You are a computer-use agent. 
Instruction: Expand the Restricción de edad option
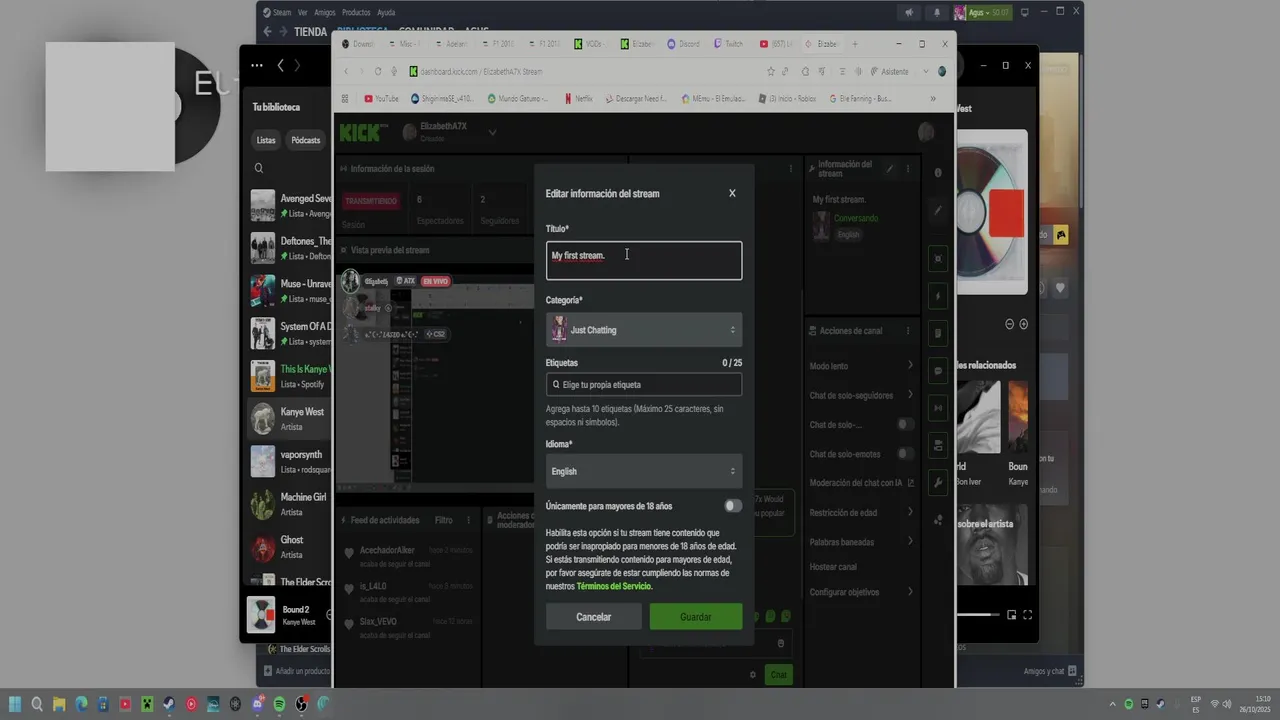point(862,513)
